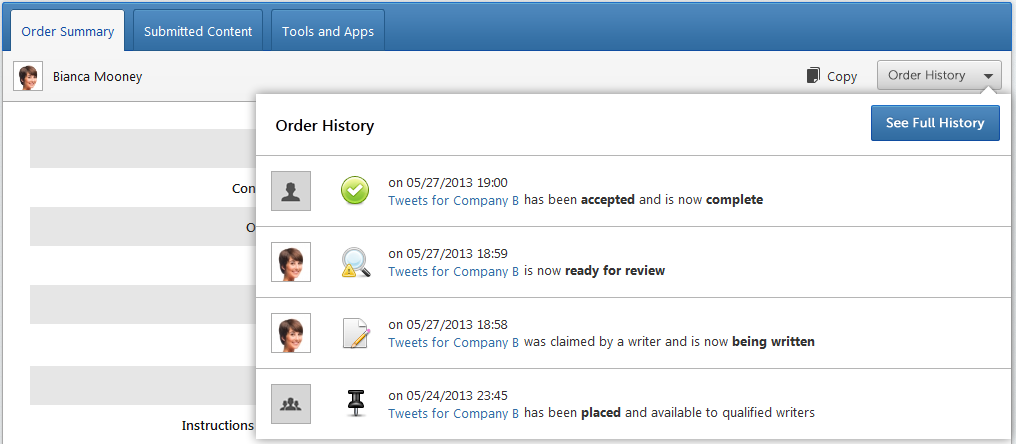
Task: Click the ready for review magnifier icon
Action: point(355,262)
